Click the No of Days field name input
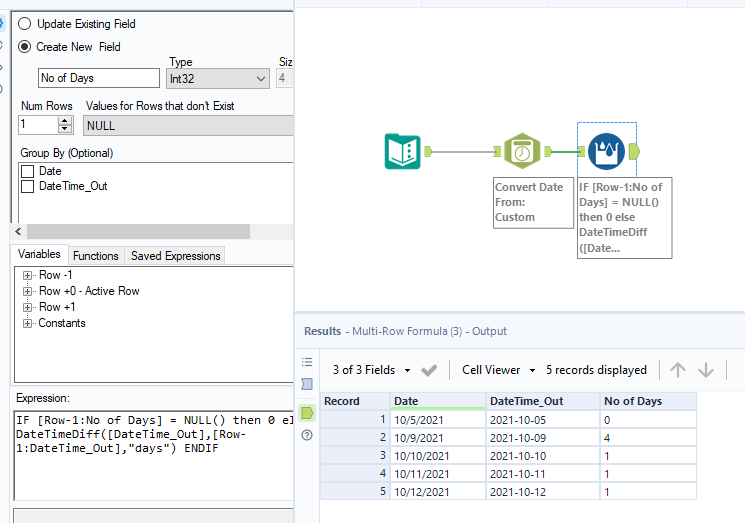 coord(98,78)
